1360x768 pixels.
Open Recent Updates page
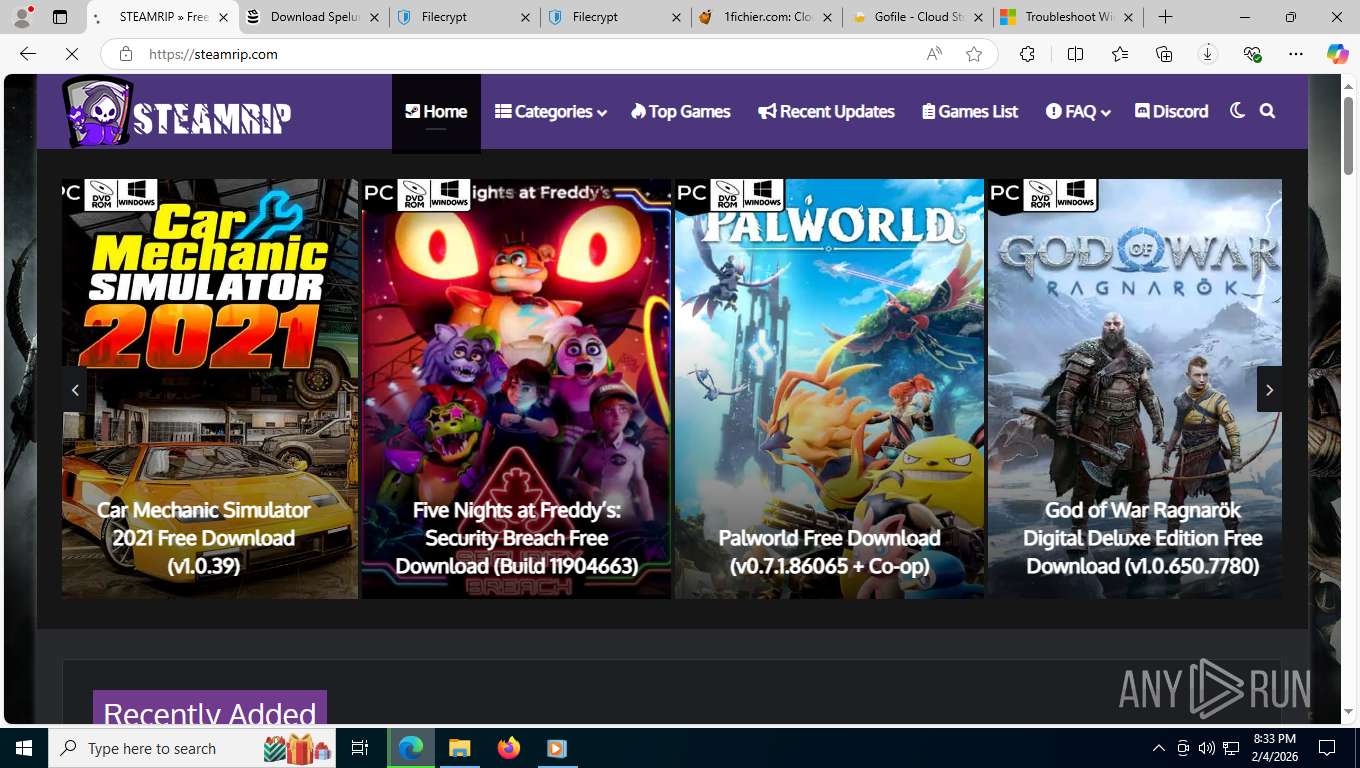[826, 112]
